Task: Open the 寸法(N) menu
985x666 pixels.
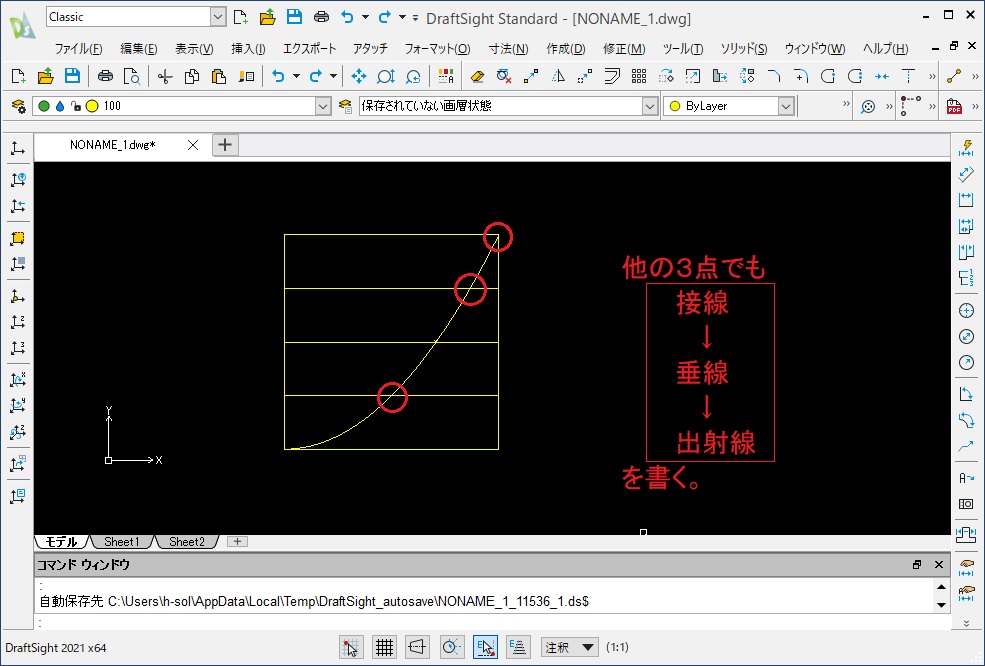Action: pyautogui.click(x=508, y=48)
